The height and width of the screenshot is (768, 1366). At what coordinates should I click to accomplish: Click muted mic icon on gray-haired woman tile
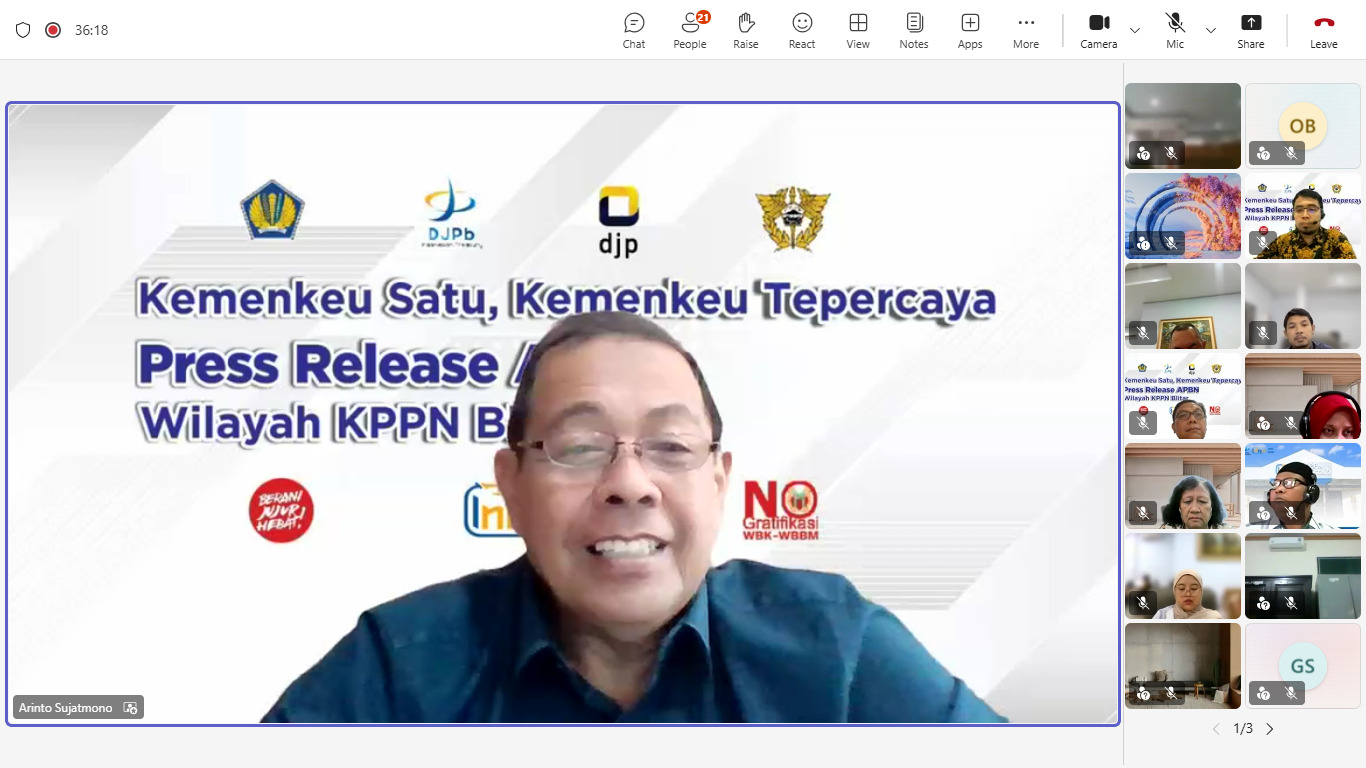pyautogui.click(x=1143, y=513)
